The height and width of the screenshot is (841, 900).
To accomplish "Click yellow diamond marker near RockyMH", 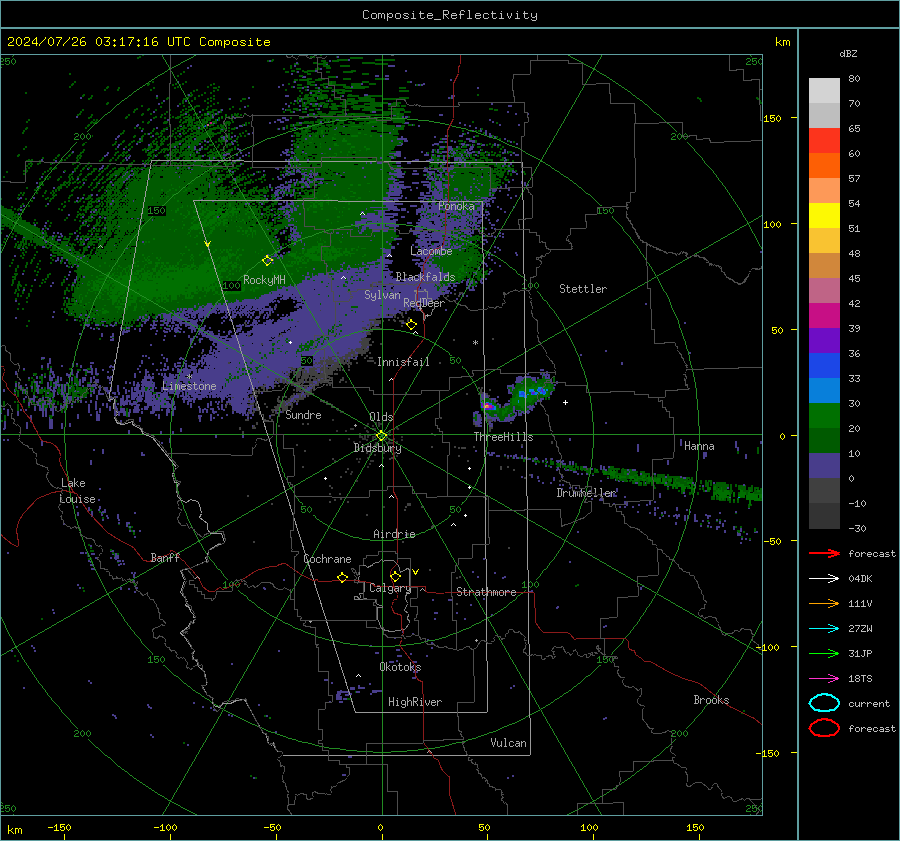I will pos(267,261).
